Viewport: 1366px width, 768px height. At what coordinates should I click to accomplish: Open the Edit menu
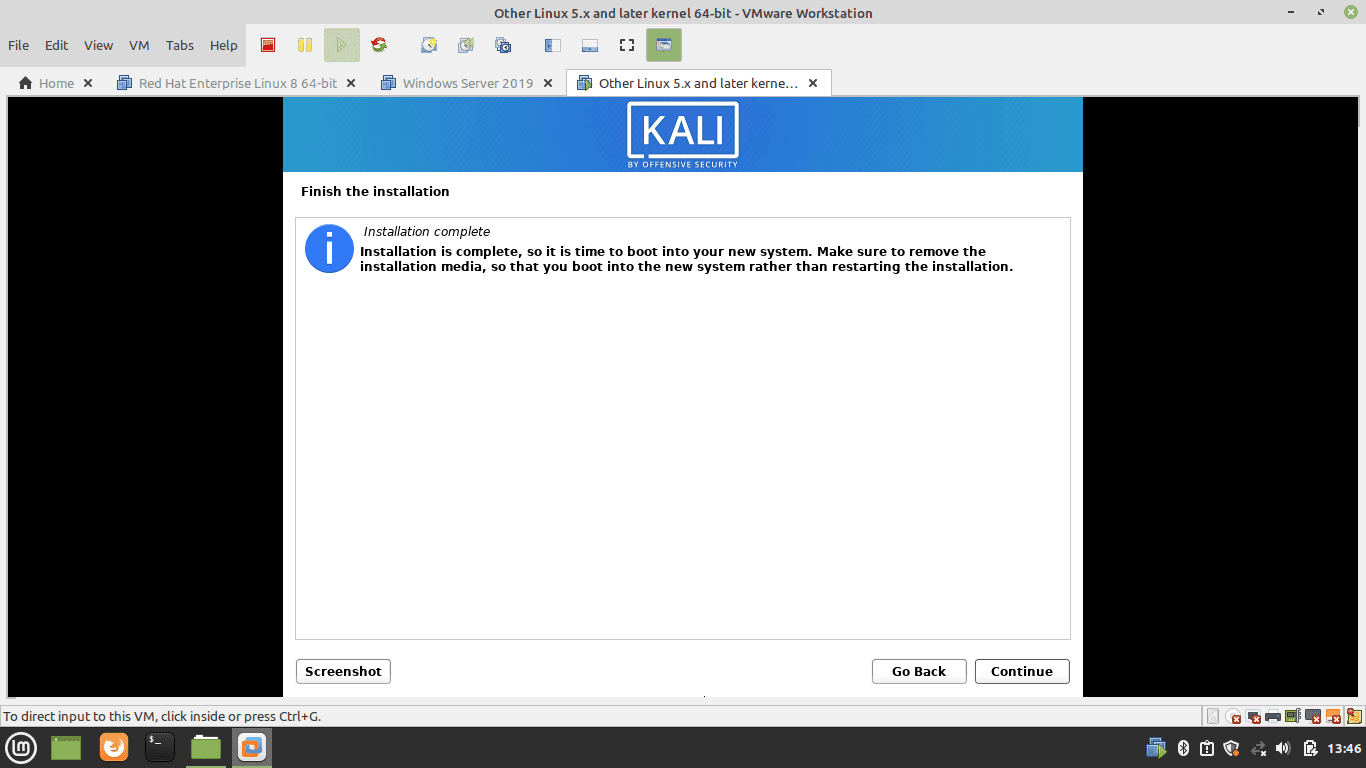point(57,45)
